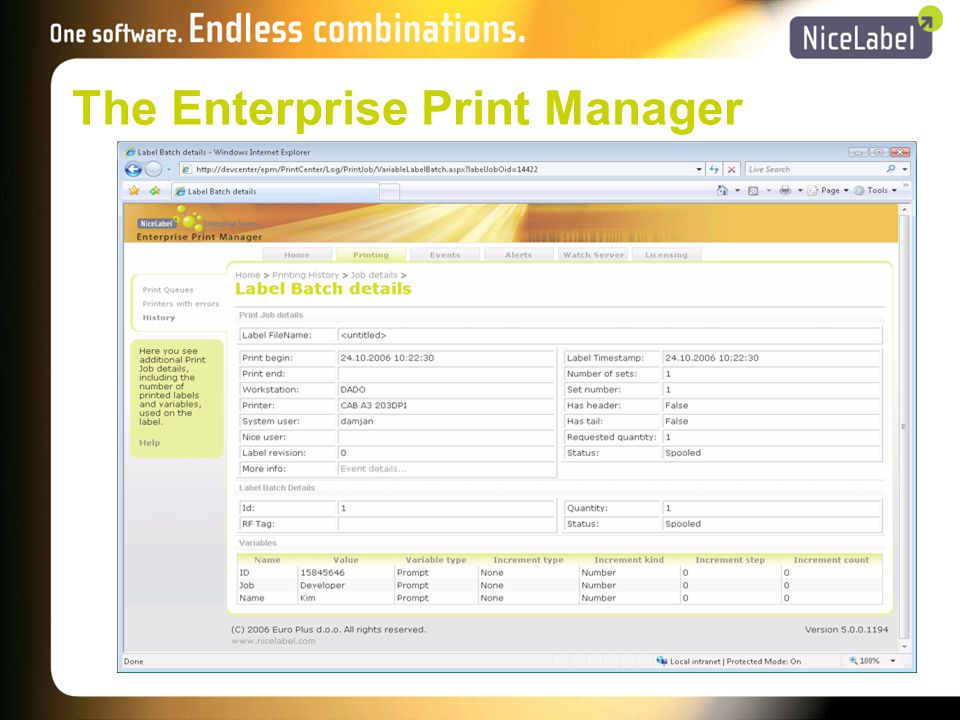Open the address bar history dropdown arrow
960x720 pixels.
(x=699, y=169)
